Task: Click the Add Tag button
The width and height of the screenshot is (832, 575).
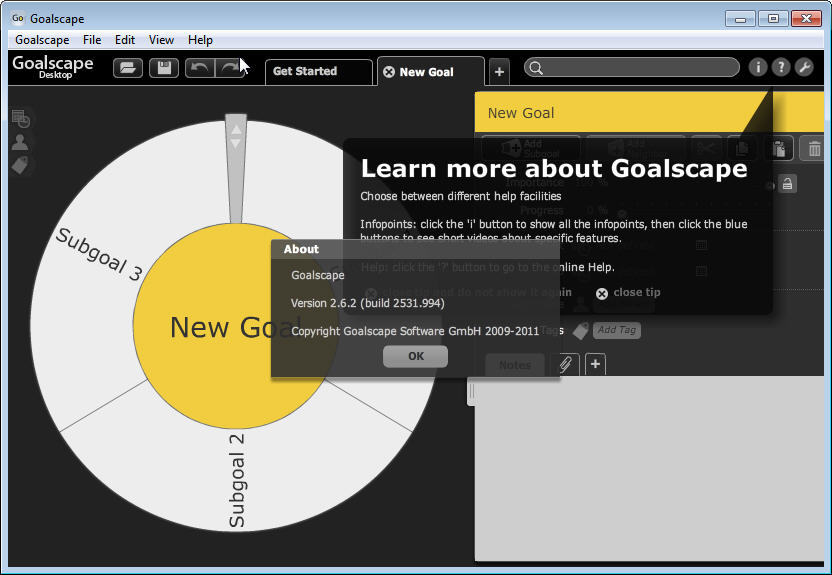Action: [x=617, y=330]
